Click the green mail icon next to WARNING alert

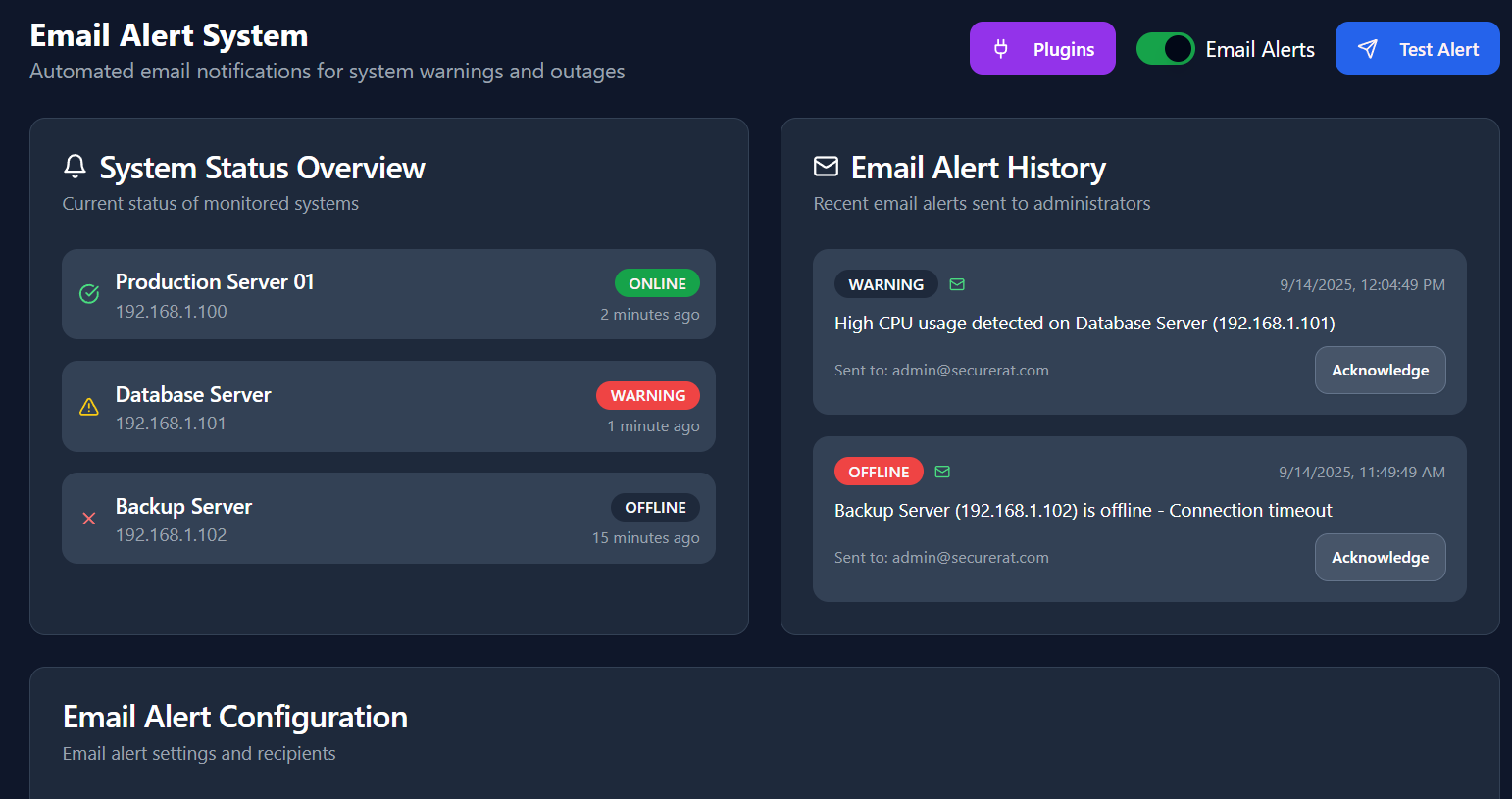pos(957,284)
